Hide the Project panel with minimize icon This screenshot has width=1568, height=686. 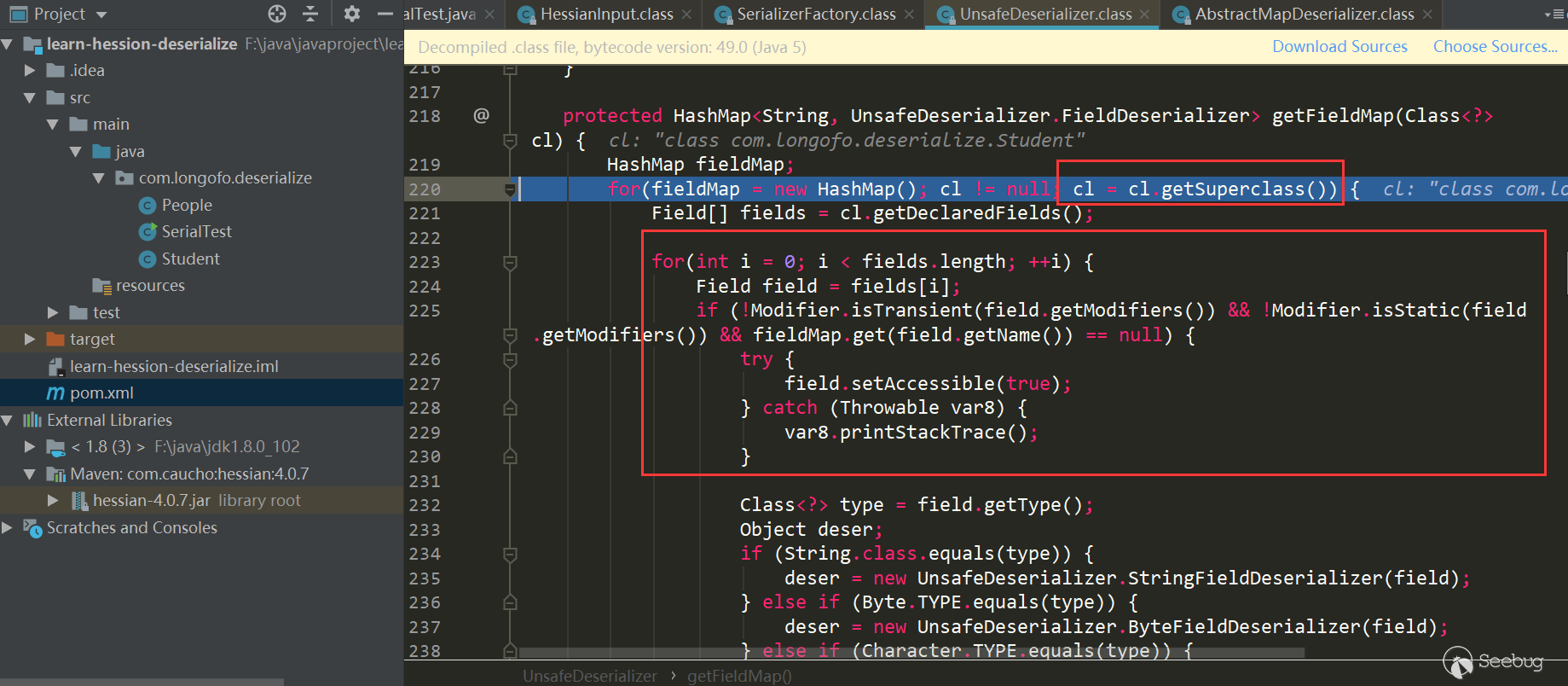tap(385, 14)
